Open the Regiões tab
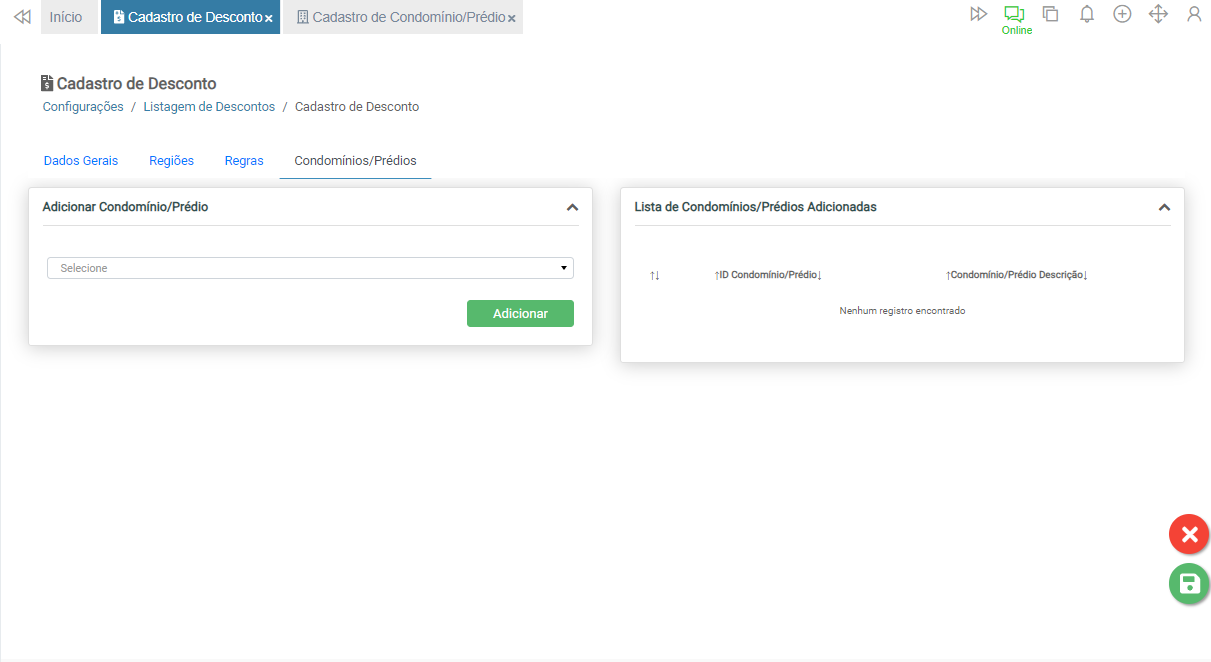Screen dimensions: 1211x662 pos(171,161)
